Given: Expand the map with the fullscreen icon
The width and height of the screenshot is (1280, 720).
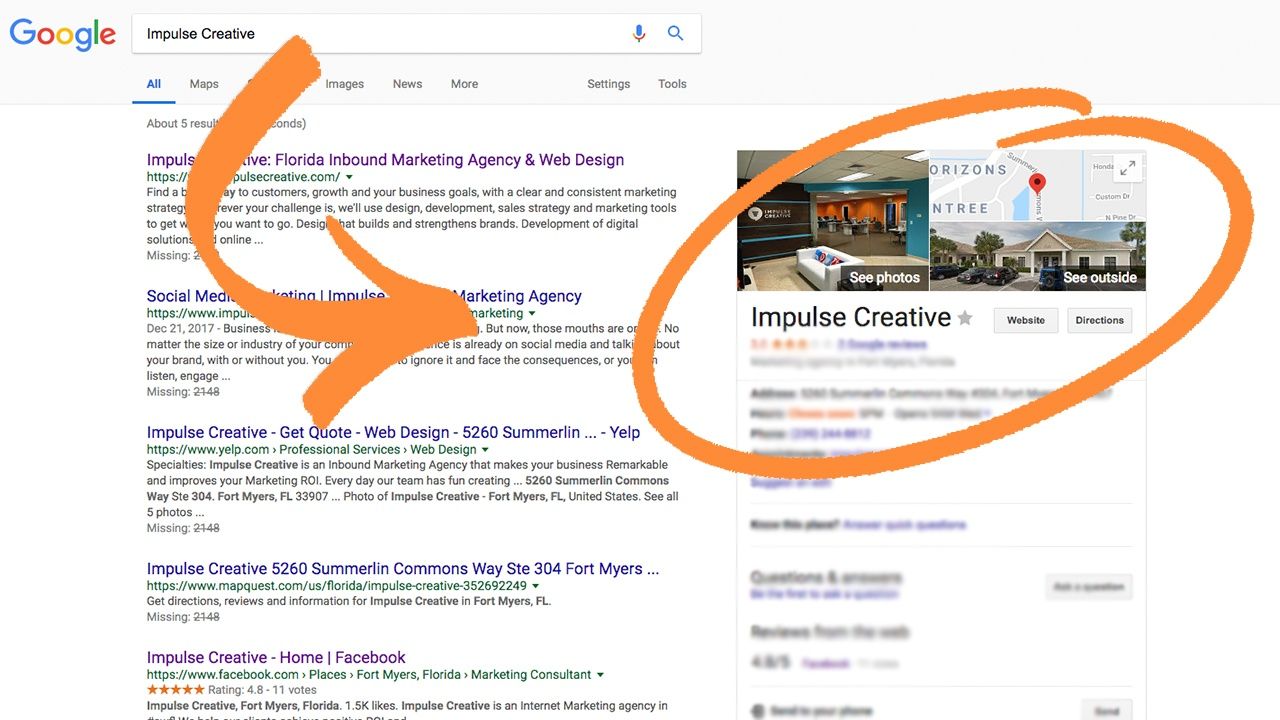Looking at the screenshot, I should pos(1127,169).
